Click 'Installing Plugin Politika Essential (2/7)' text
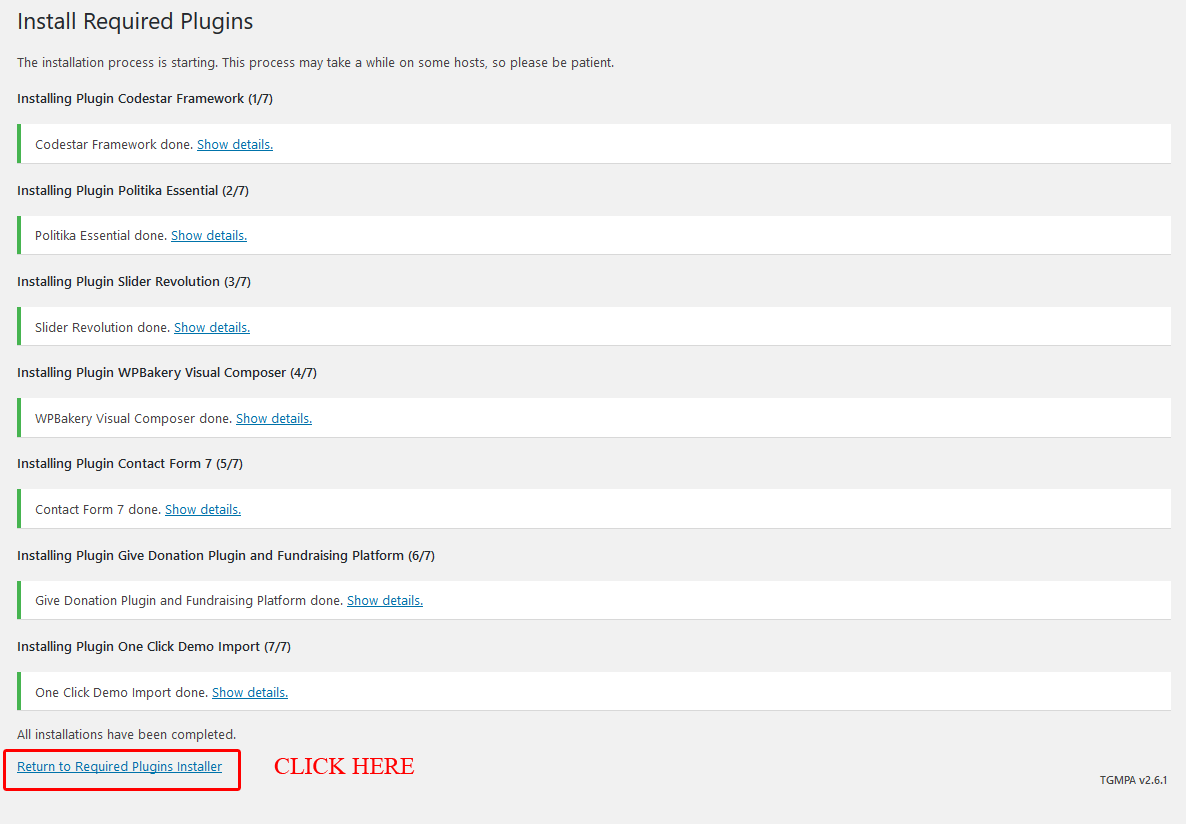Screen dimensions: 1186x824 tap(132, 191)
